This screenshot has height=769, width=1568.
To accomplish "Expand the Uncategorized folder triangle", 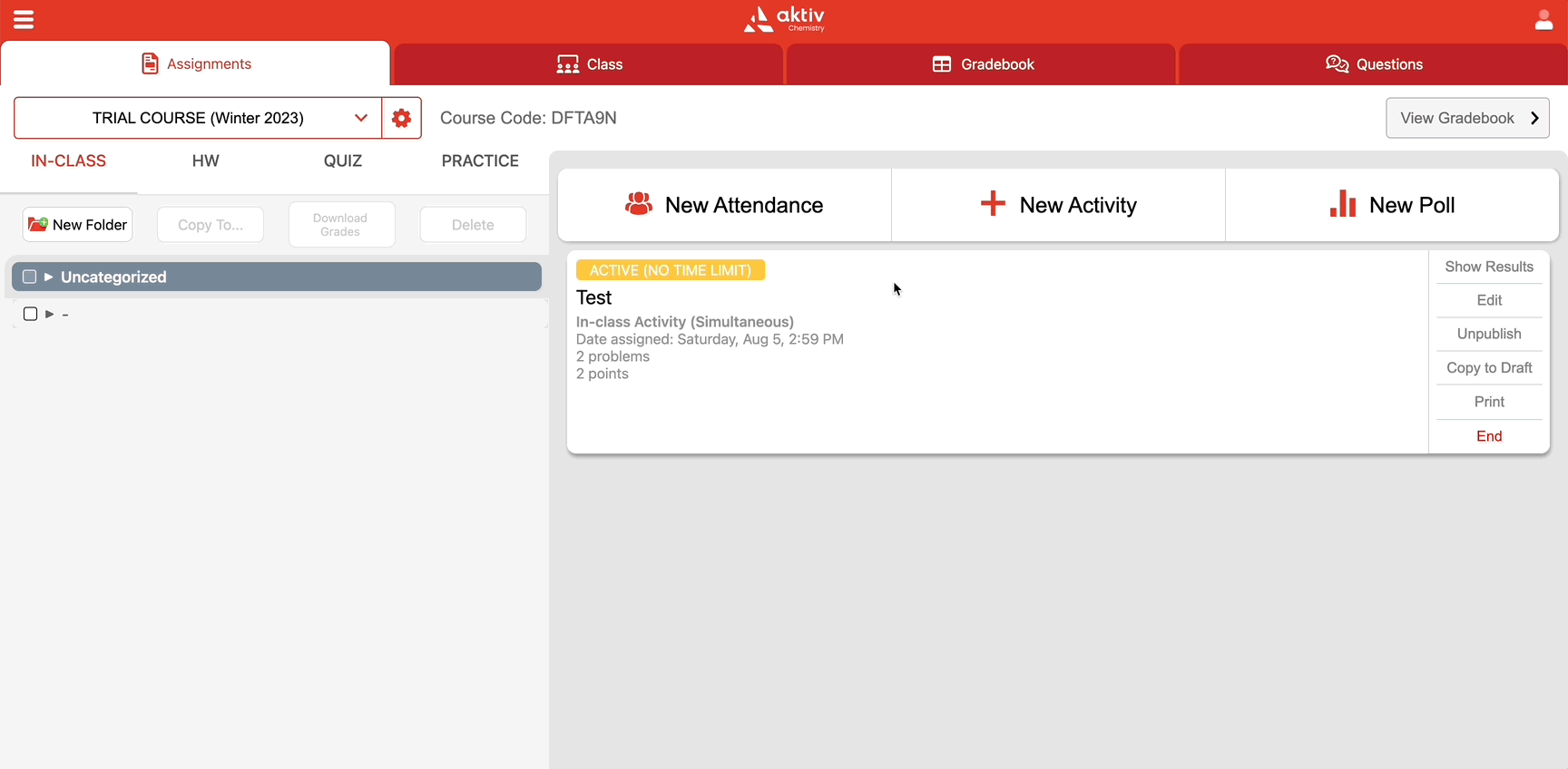I will point(49,277).
